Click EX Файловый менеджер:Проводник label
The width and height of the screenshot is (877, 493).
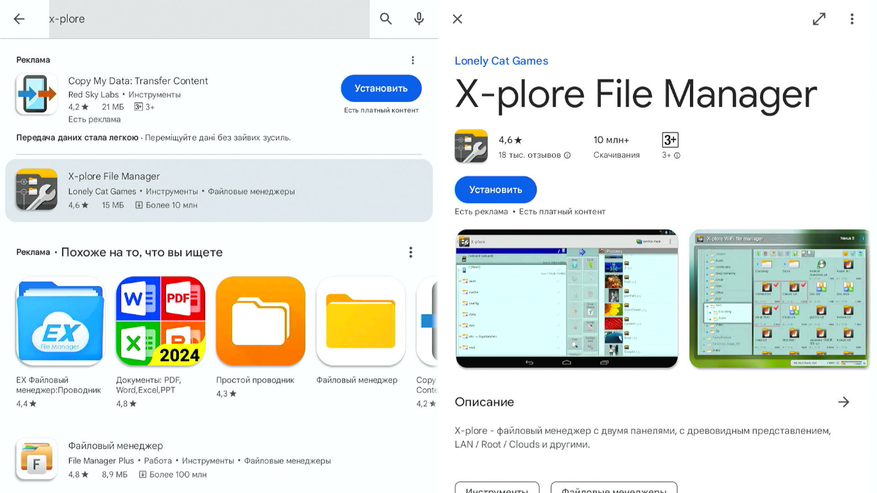tap(59, 385)
